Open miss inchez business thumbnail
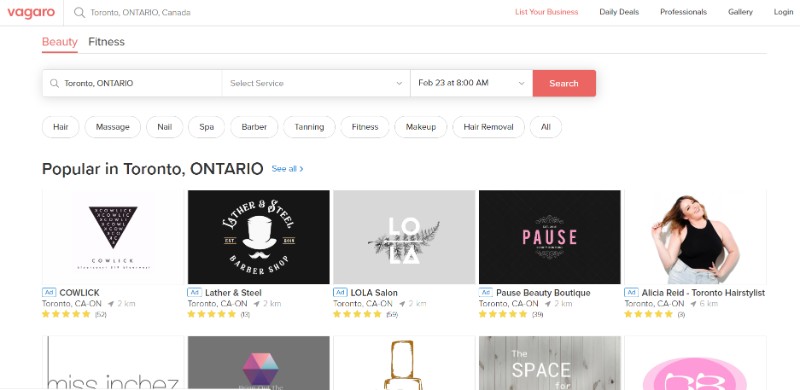 [x=113, y=362]
